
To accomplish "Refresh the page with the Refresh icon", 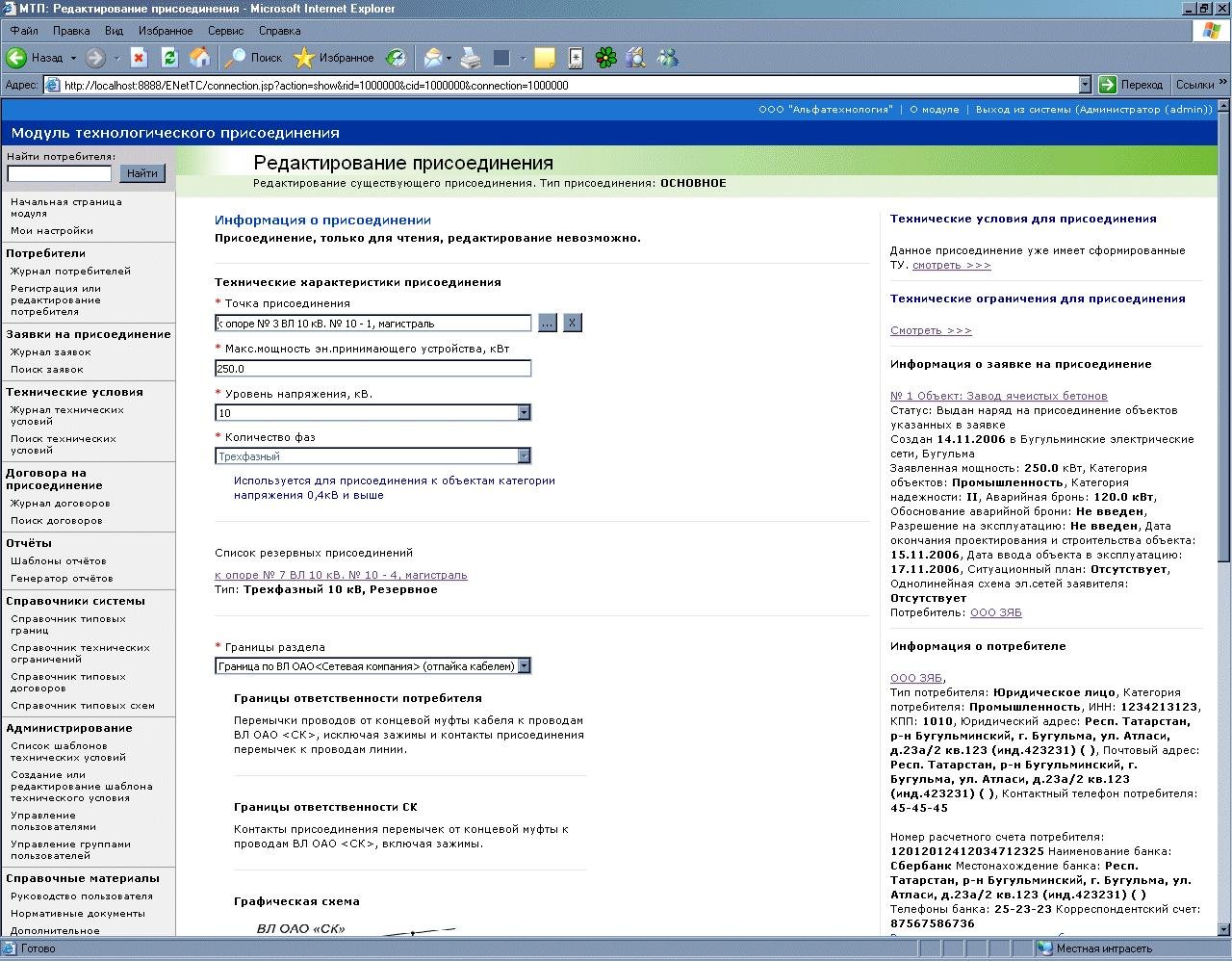I will [x=169, y=58].
